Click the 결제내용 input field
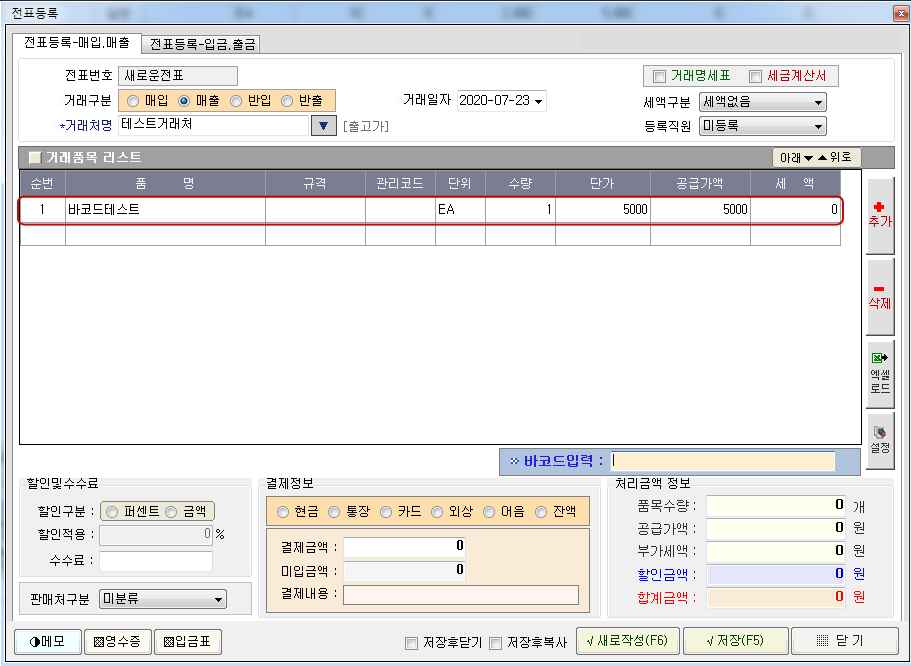911x666 pixels. 461,595
